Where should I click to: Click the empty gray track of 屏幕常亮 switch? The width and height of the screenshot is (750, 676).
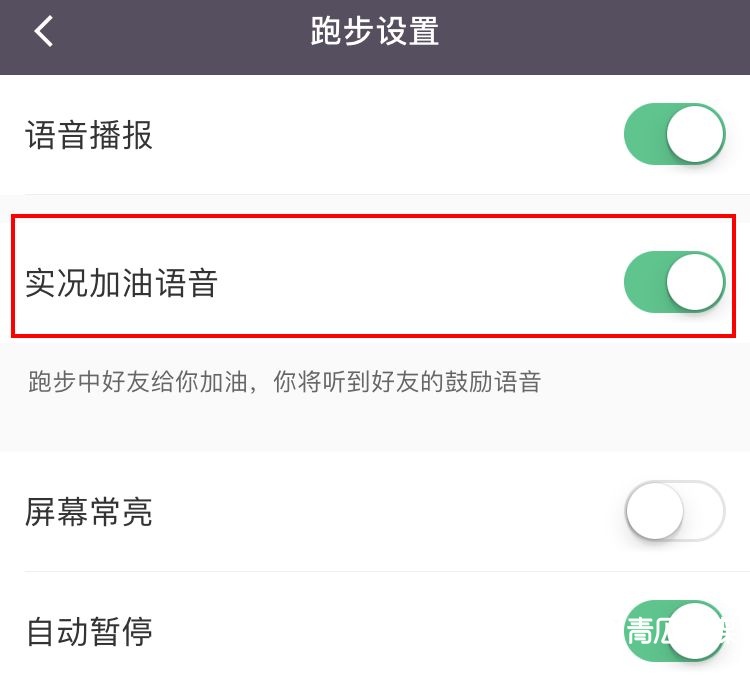tap(704, 512)
